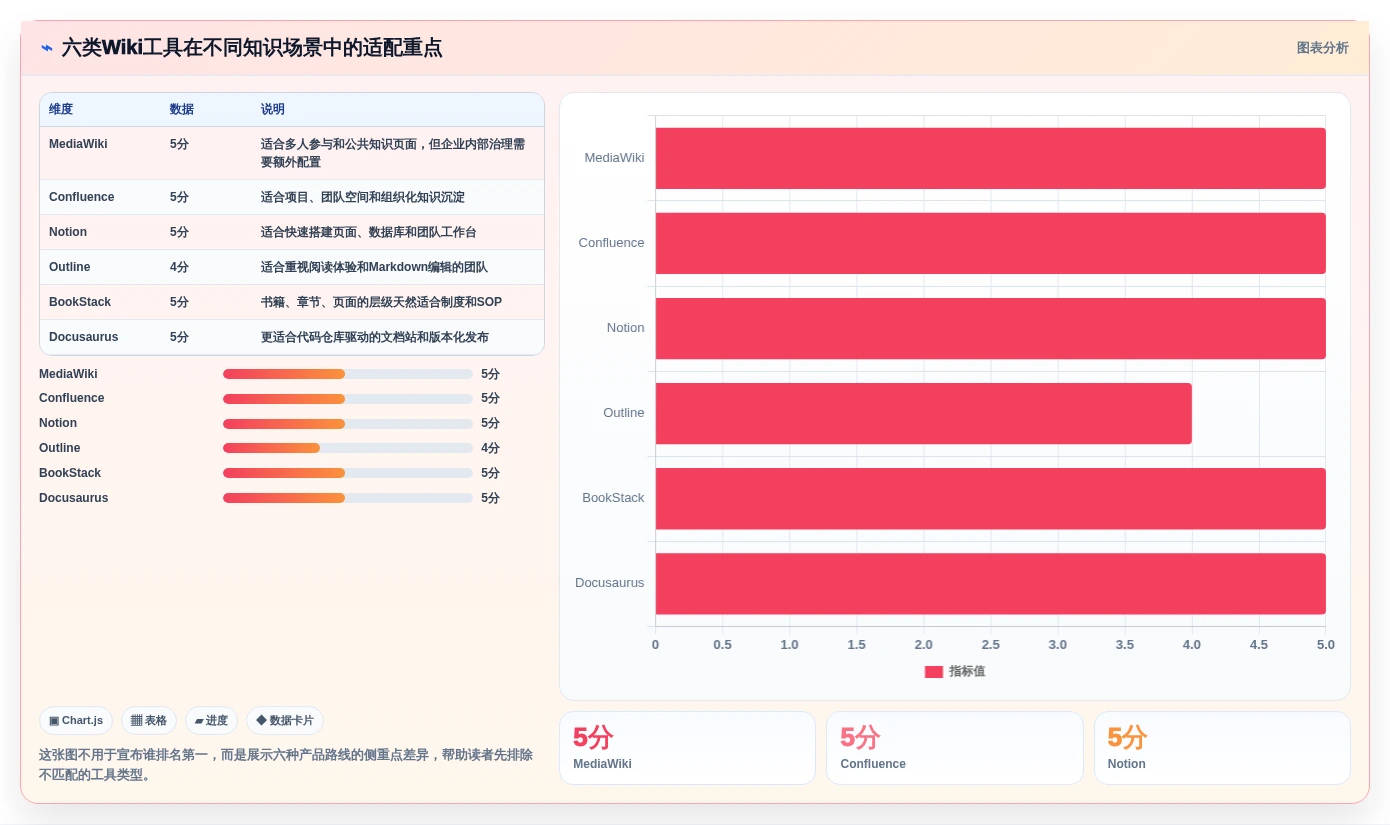Viewport: 1390px width, 825px height.
Task: Click the 图表分析 label in header
Action: [1322, 48]
